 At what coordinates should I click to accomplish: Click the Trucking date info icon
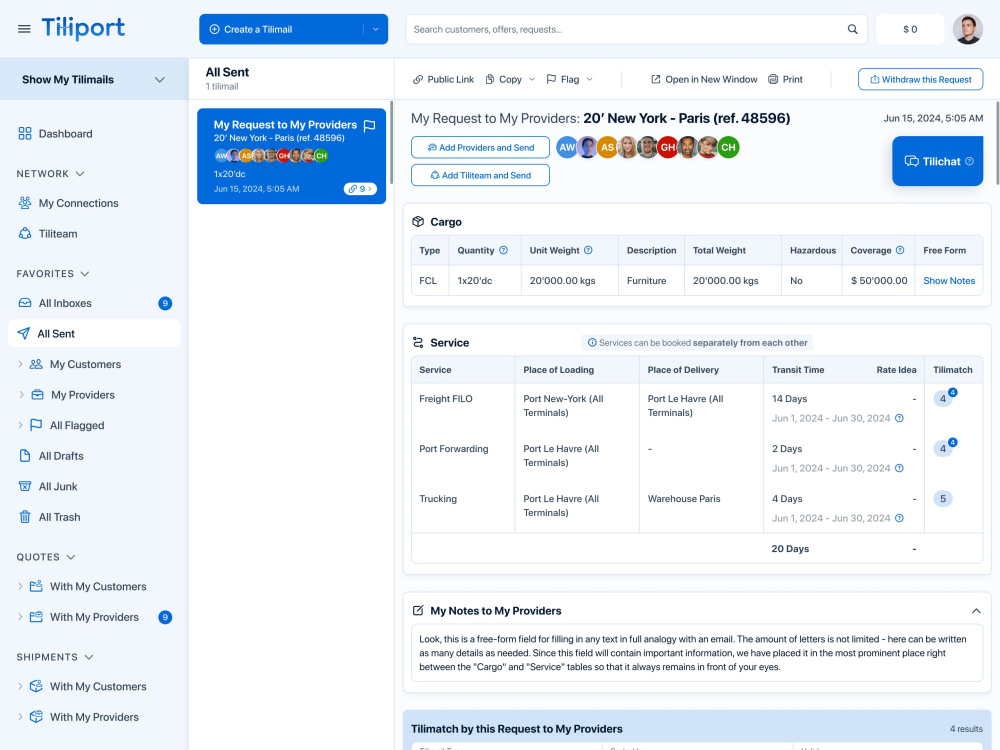click(x=899, y=518)
